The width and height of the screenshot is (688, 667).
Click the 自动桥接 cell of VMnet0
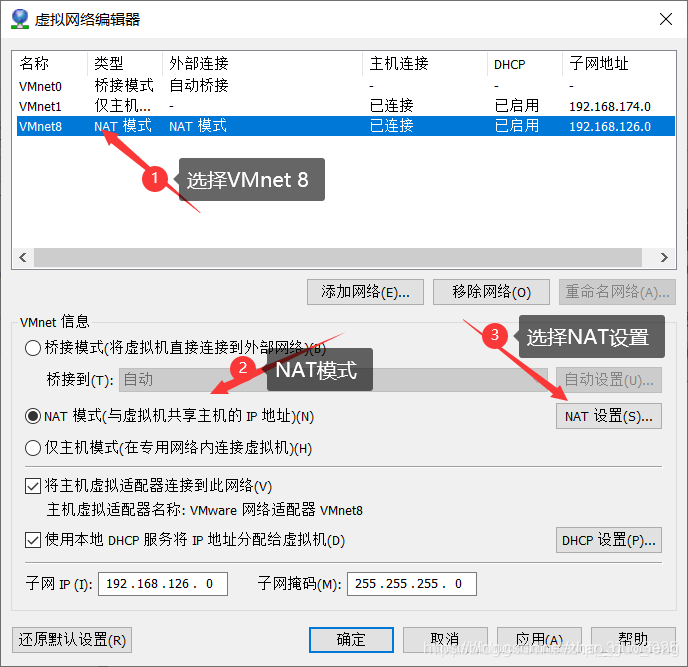click(199, 86)
